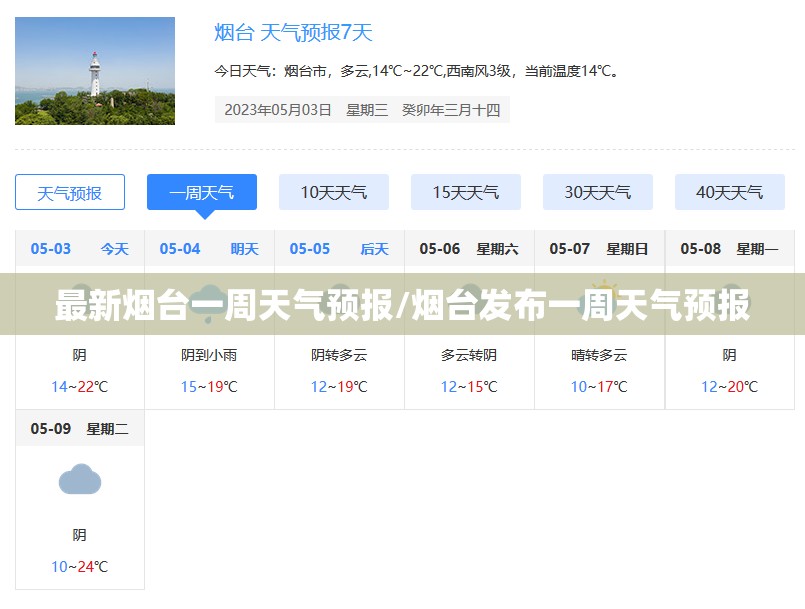Click the 阴 text under 05-09
The width and height of the screenshot is (805, 609).
click(80, 535)
